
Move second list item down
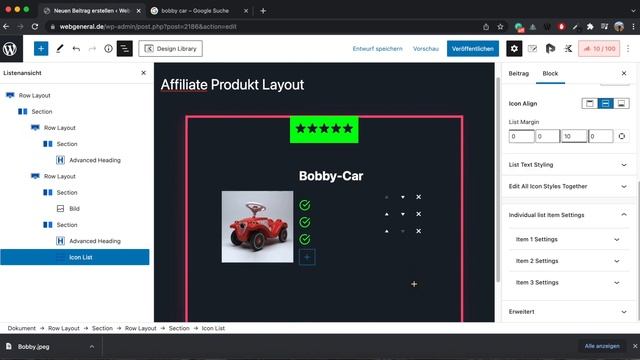coord(402,214)
